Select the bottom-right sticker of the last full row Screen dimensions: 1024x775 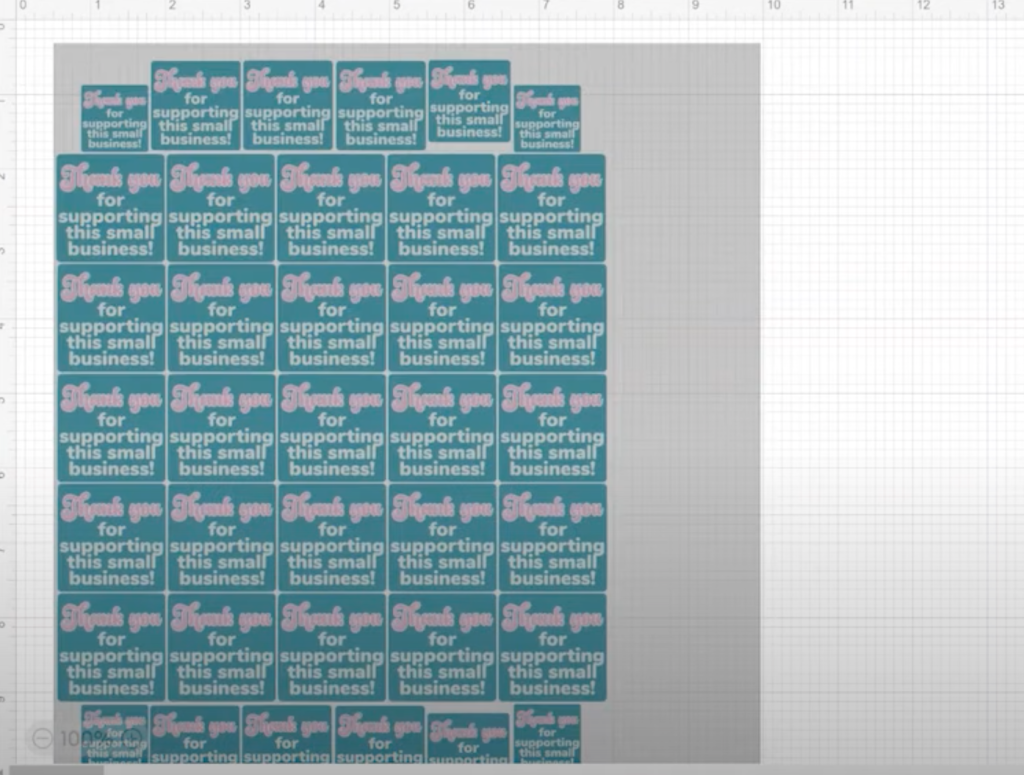pyautogui.click(x=551, y=648)
